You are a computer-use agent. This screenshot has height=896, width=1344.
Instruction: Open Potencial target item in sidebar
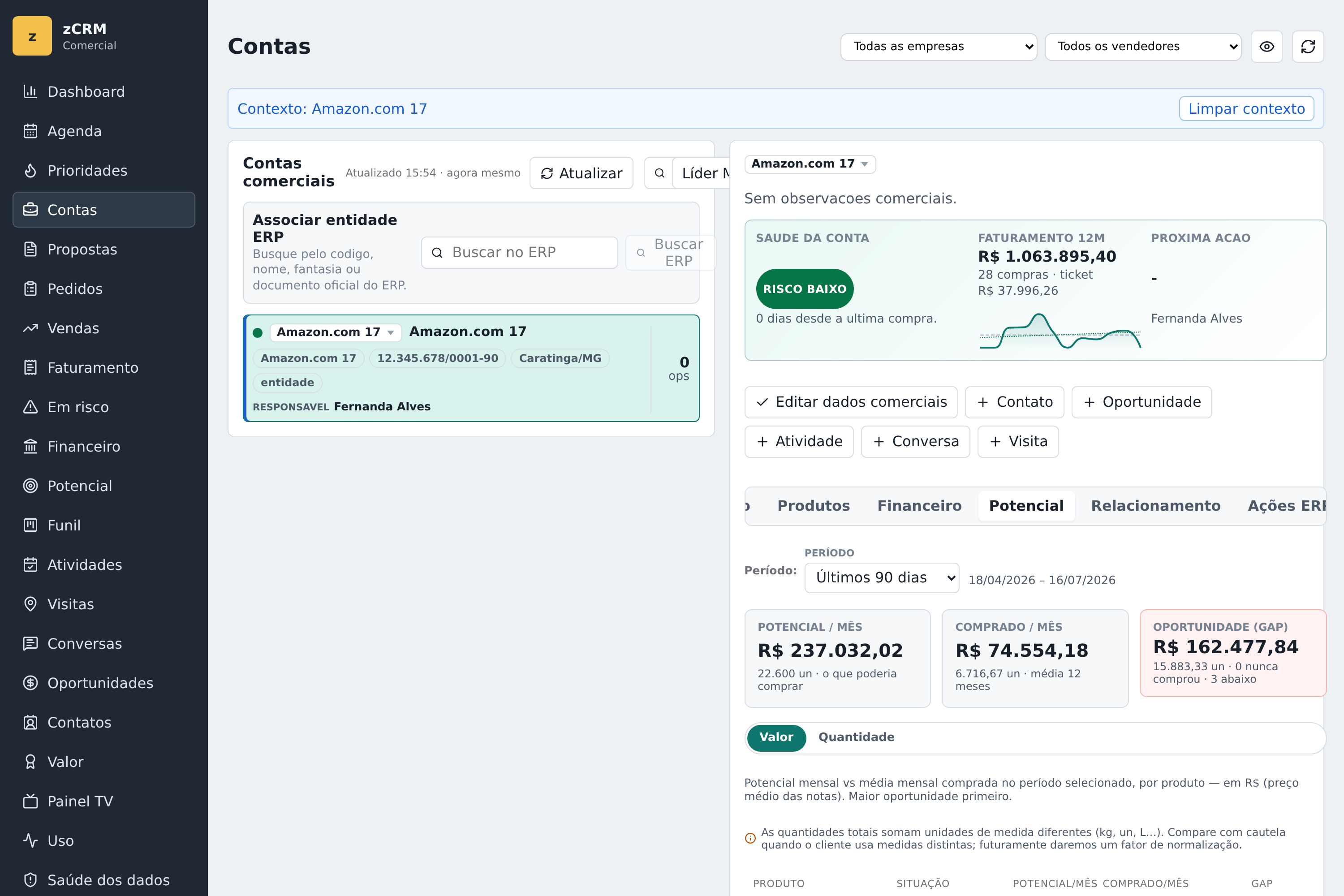(103, 486)
